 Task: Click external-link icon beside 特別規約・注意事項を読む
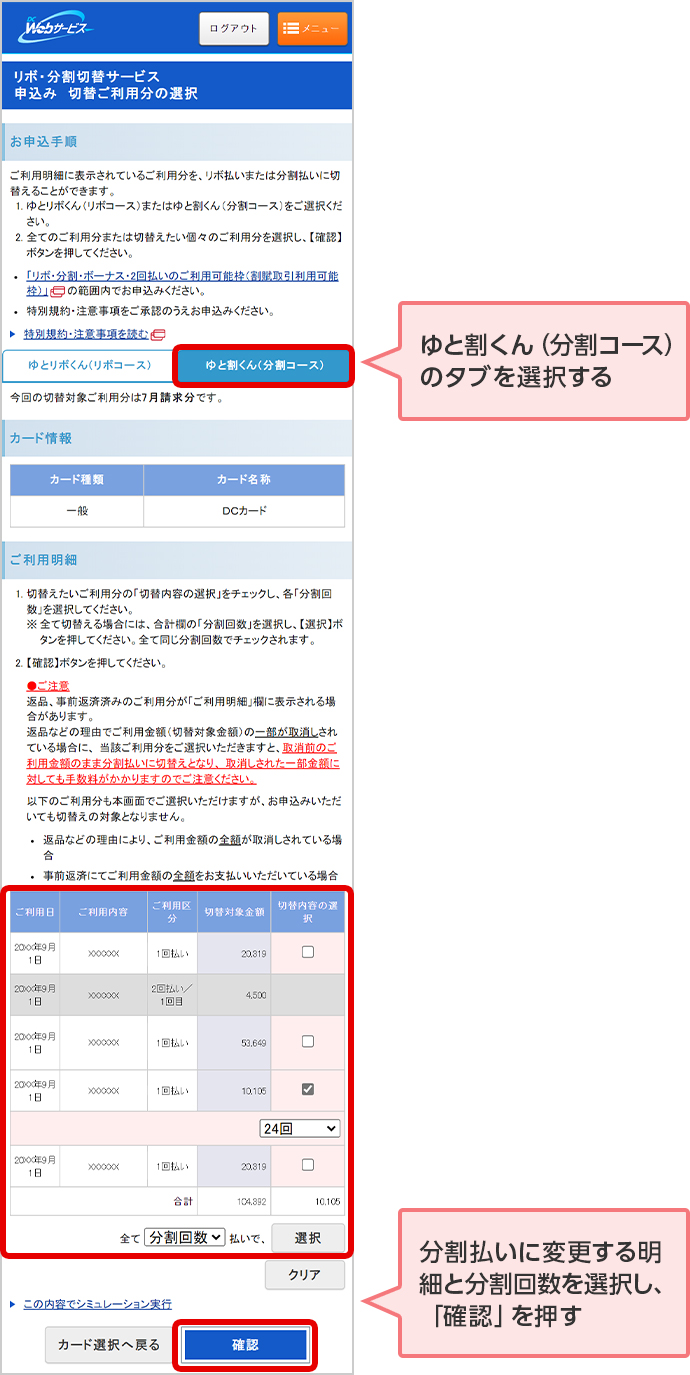pyautogui.click(x=158, y=334)
